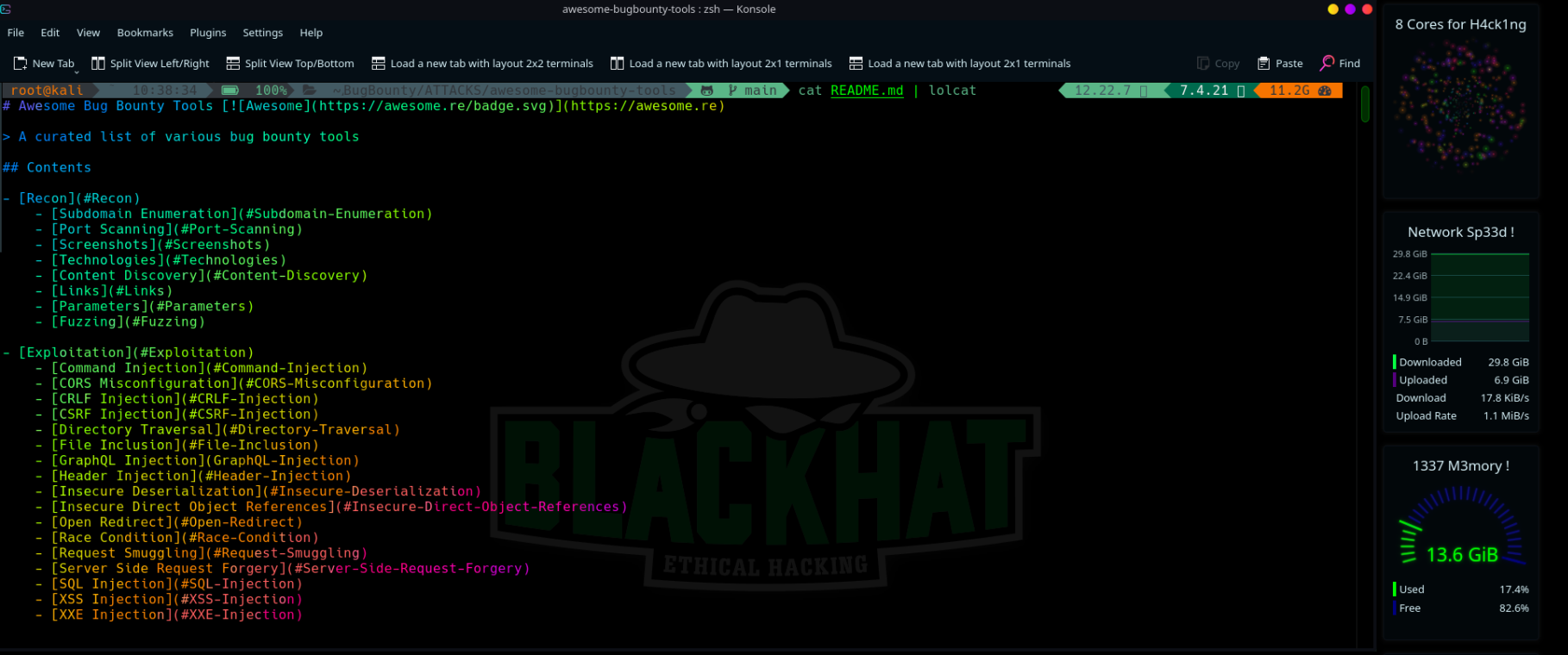This screenshot has width=1568, height=655.
Task: Click the '7.4.21' version segment
Action: tap(1211, 90)
